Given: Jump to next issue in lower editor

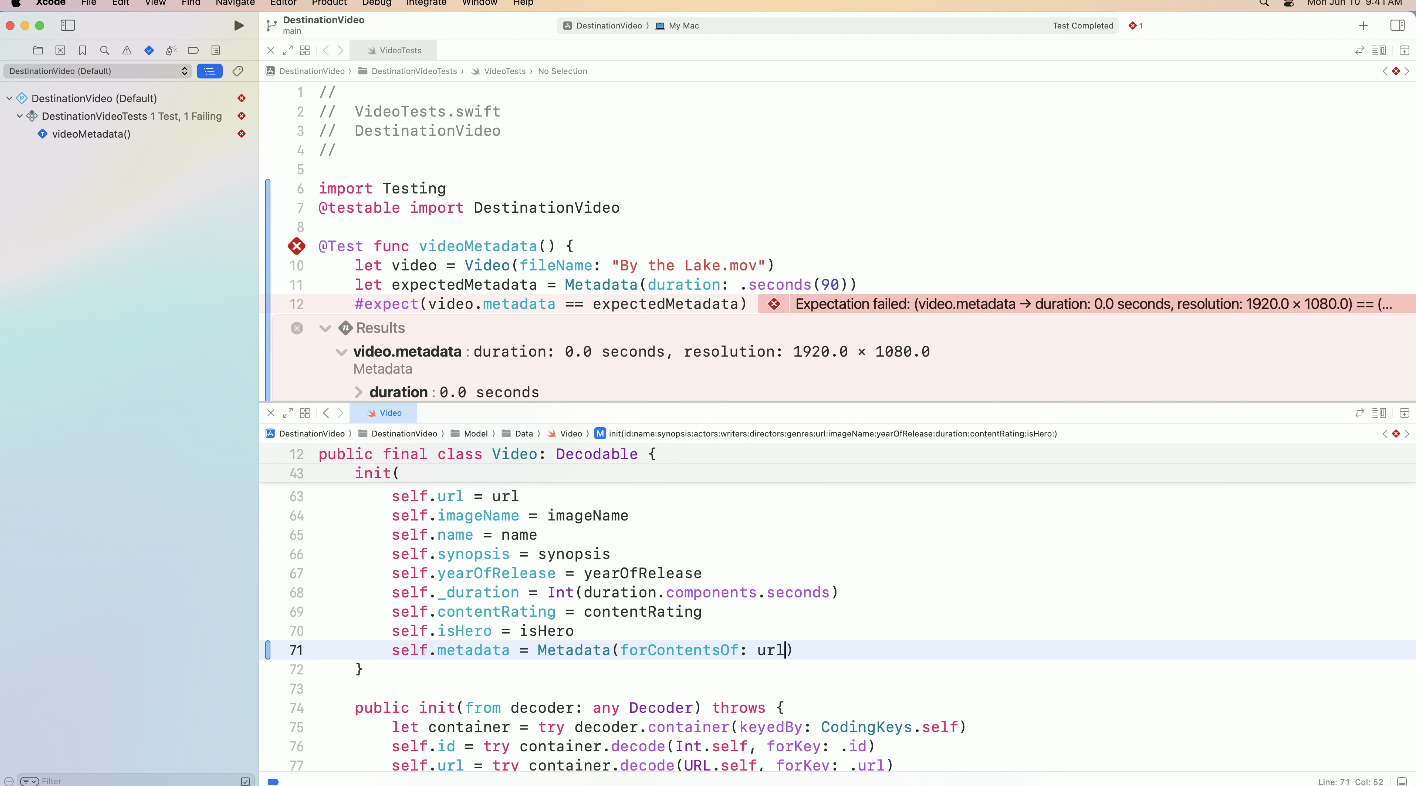Looking at the screenshot, I should pos(1408,434).
